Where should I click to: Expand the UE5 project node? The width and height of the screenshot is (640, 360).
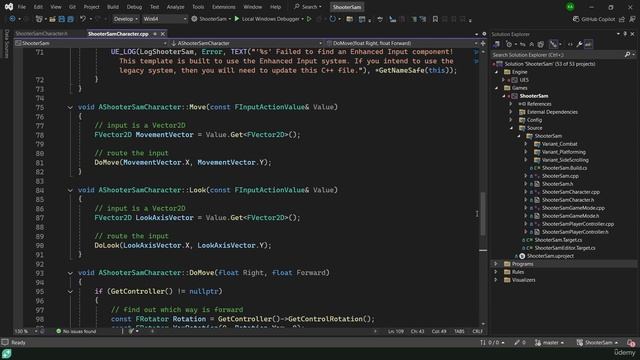click(504, 80)
